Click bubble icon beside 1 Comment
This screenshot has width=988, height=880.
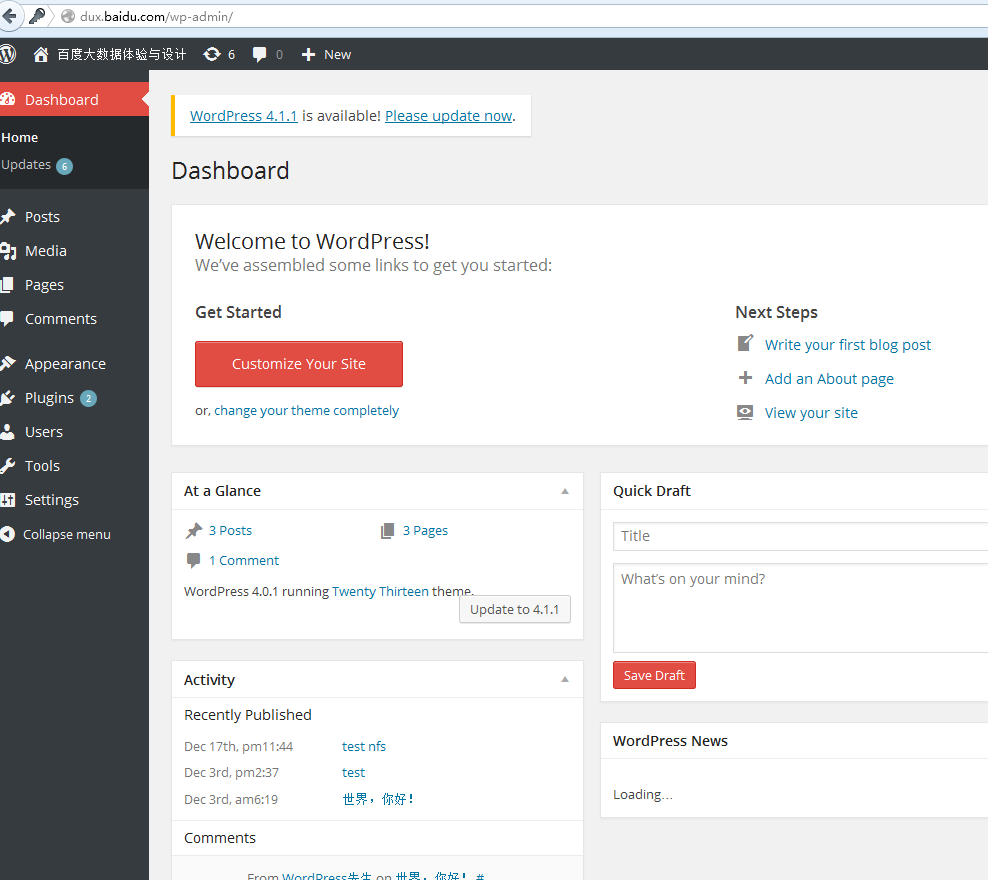(x=193, y=560)
